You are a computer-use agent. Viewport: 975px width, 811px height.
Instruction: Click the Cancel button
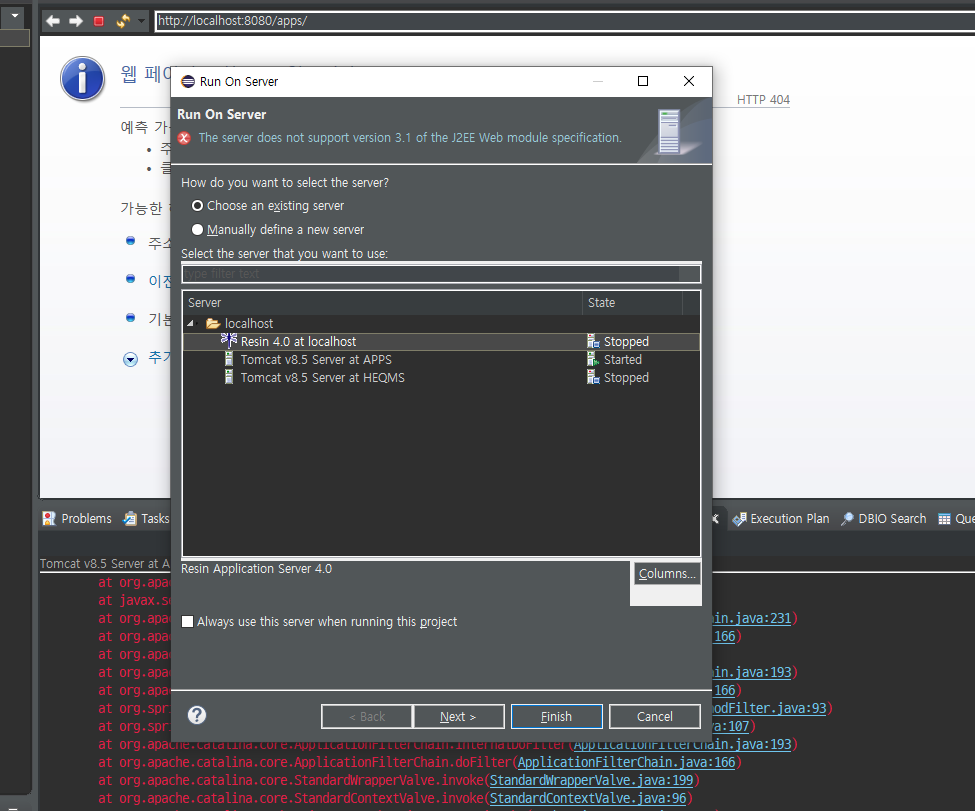(x=655, y=716)
